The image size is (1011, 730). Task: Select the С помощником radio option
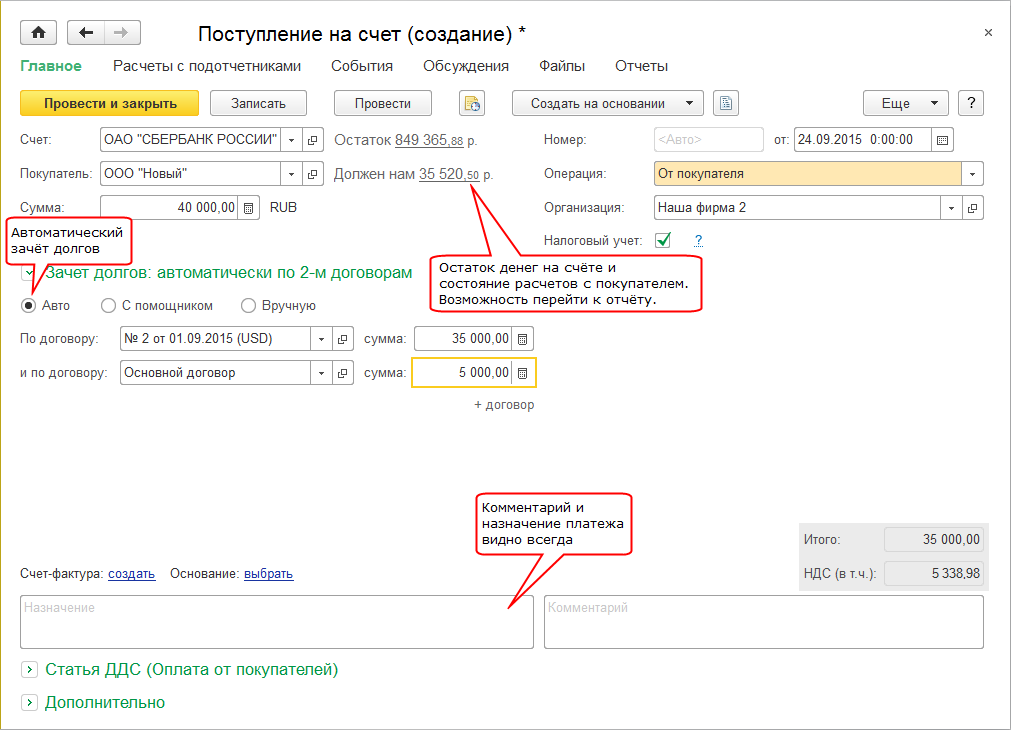108,306
